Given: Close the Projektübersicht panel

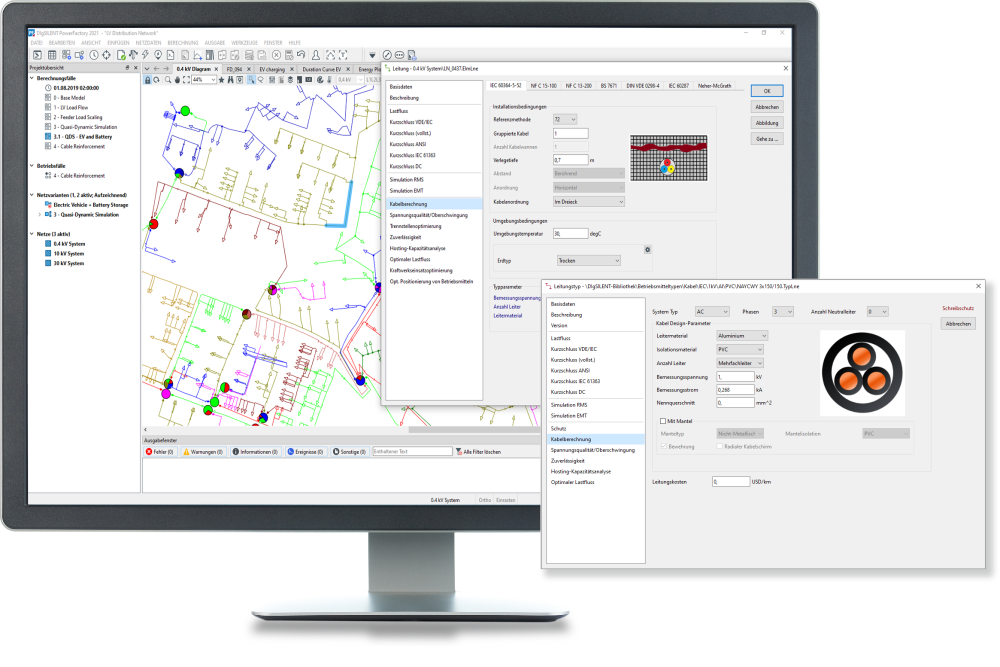Looking at the screenshot, I should pos(135,68).
